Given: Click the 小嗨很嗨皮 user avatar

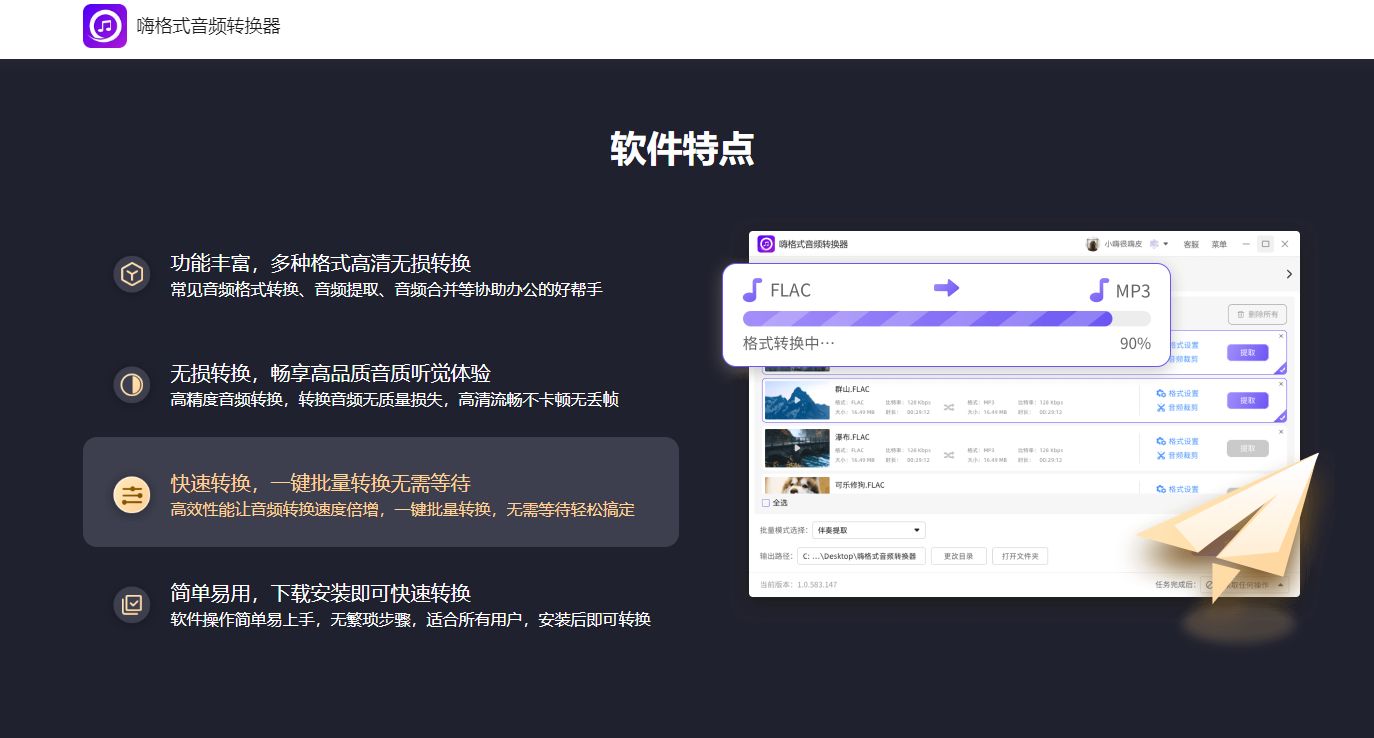Looking at the screenshot, I should click(x=1093, y=244).
